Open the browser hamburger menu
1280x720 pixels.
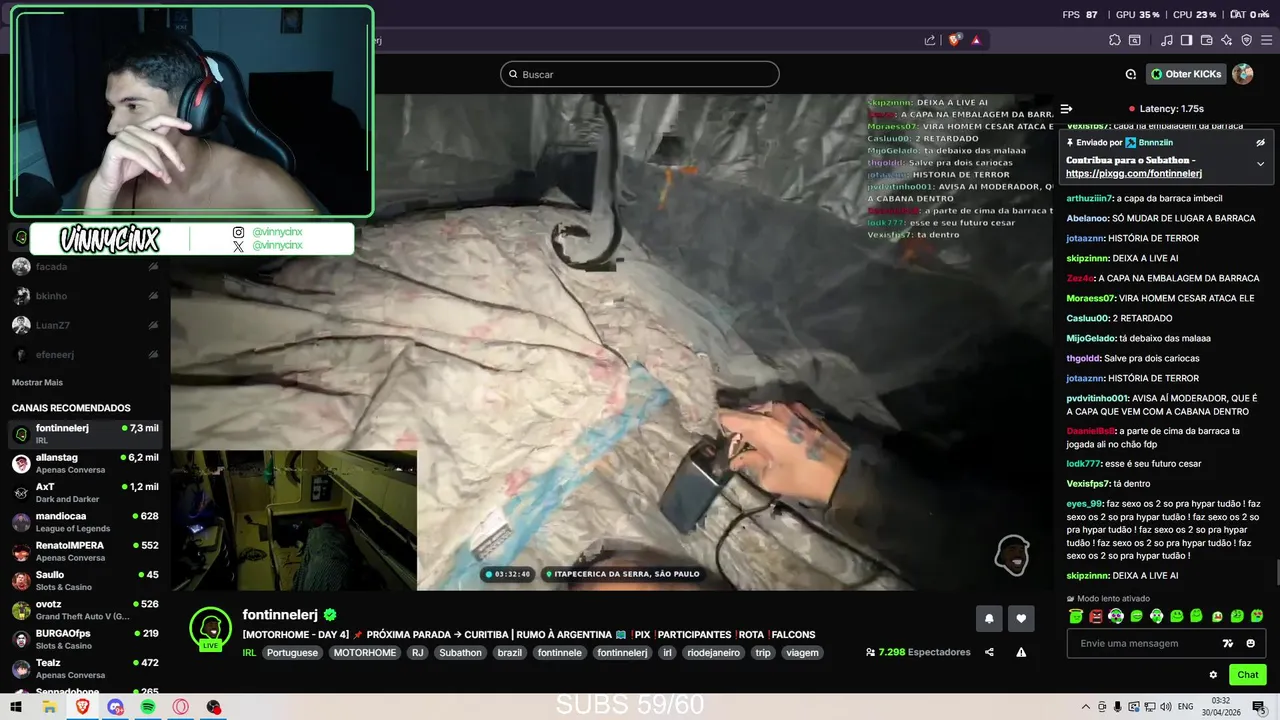pos(1267,40)
